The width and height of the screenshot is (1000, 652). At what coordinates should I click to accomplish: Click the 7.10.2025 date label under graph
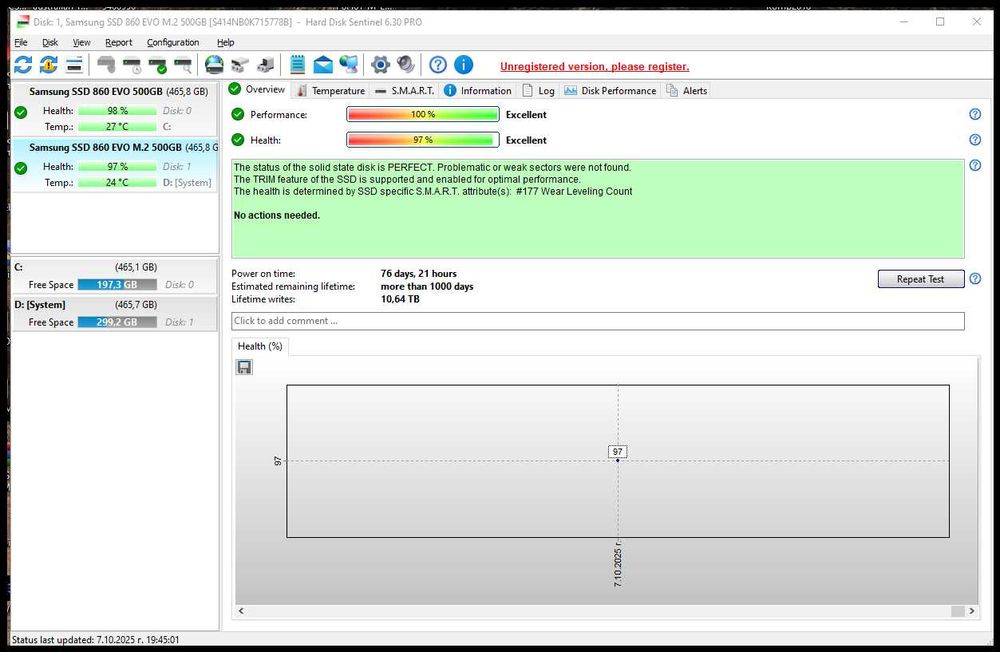point(617,565)
